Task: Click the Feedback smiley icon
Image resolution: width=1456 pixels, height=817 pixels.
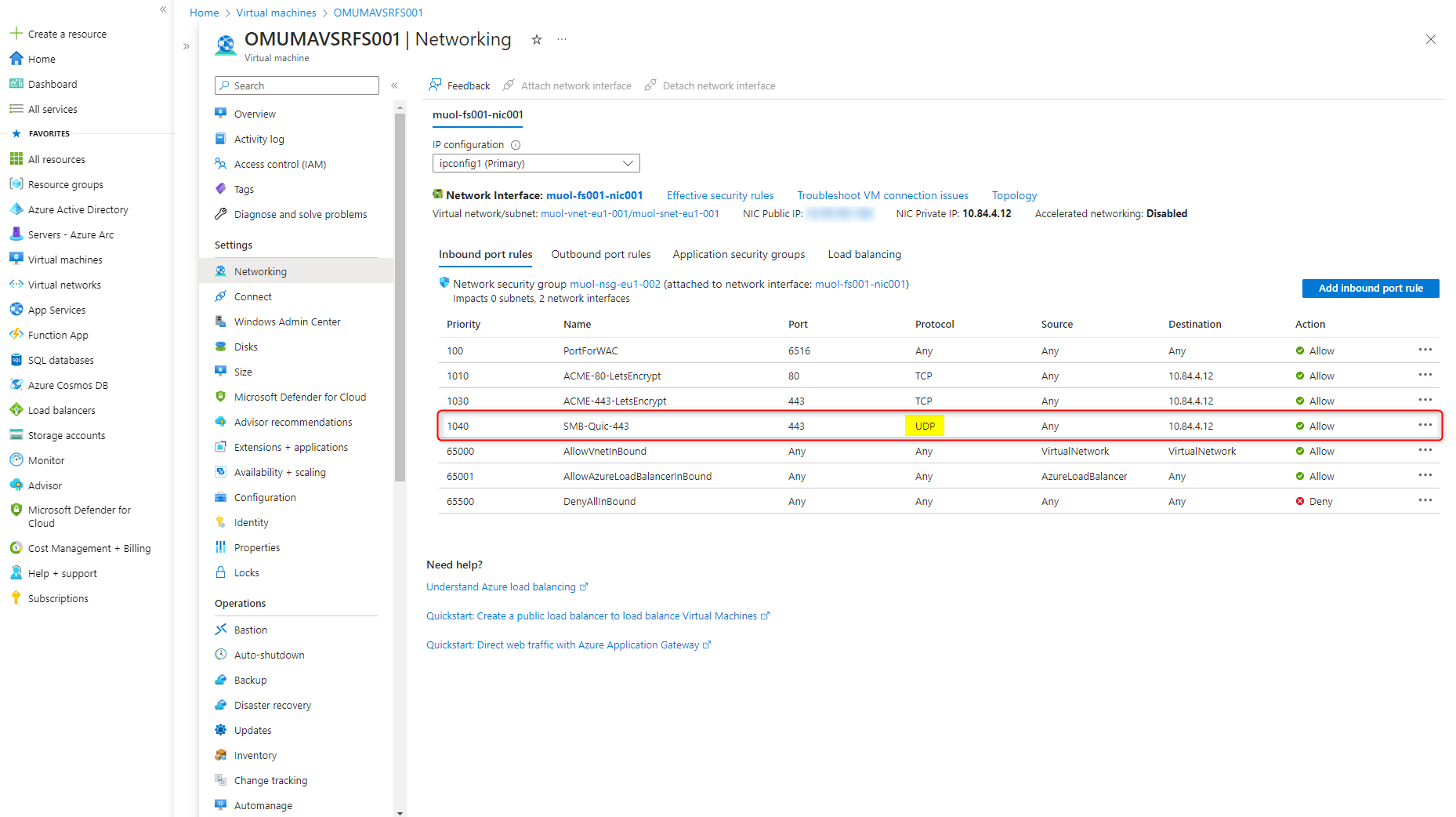Action: pos(434,85)
